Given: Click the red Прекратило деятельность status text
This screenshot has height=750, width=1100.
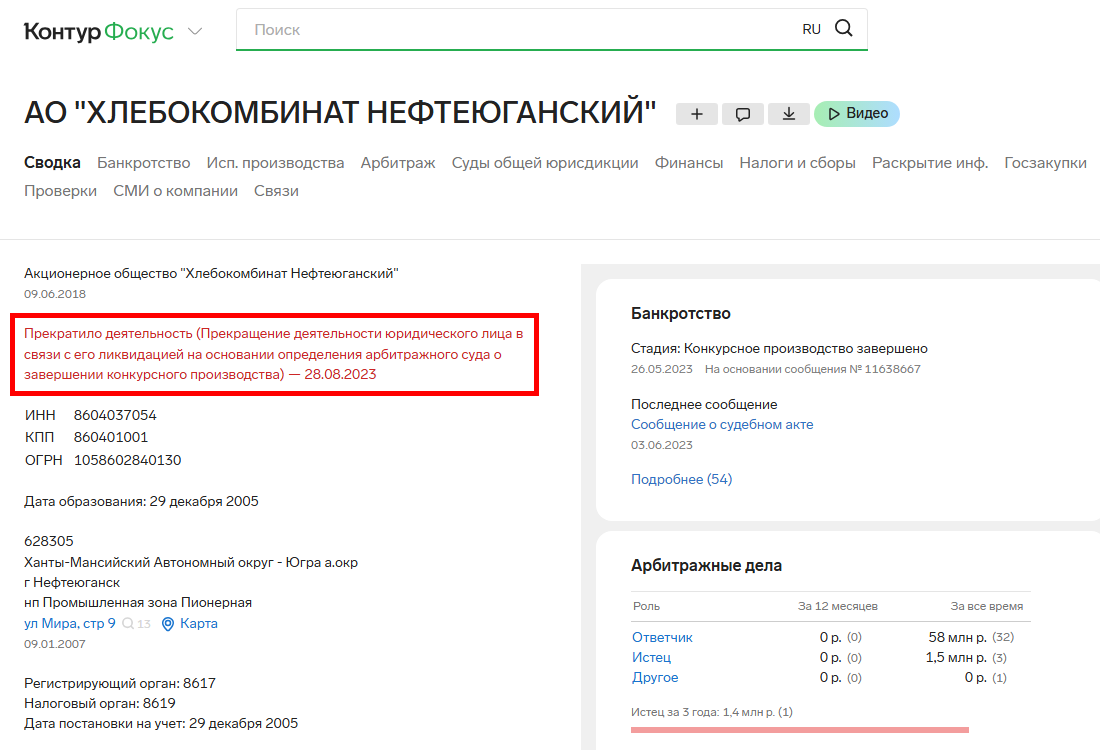Looking at the screenshot, I should coord(274,354).
